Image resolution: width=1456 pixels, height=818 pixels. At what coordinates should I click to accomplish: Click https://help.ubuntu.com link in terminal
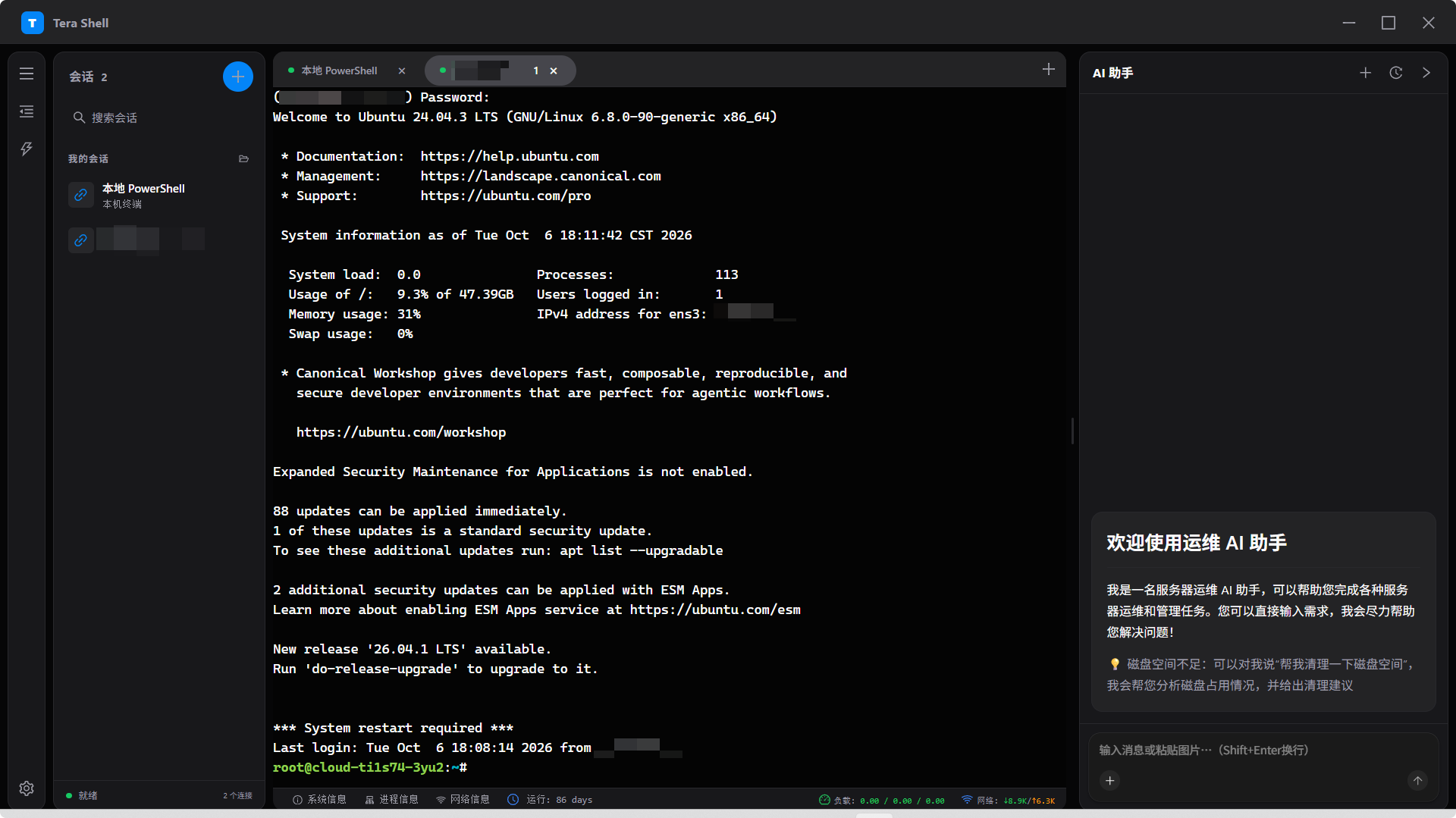point(510,156)
